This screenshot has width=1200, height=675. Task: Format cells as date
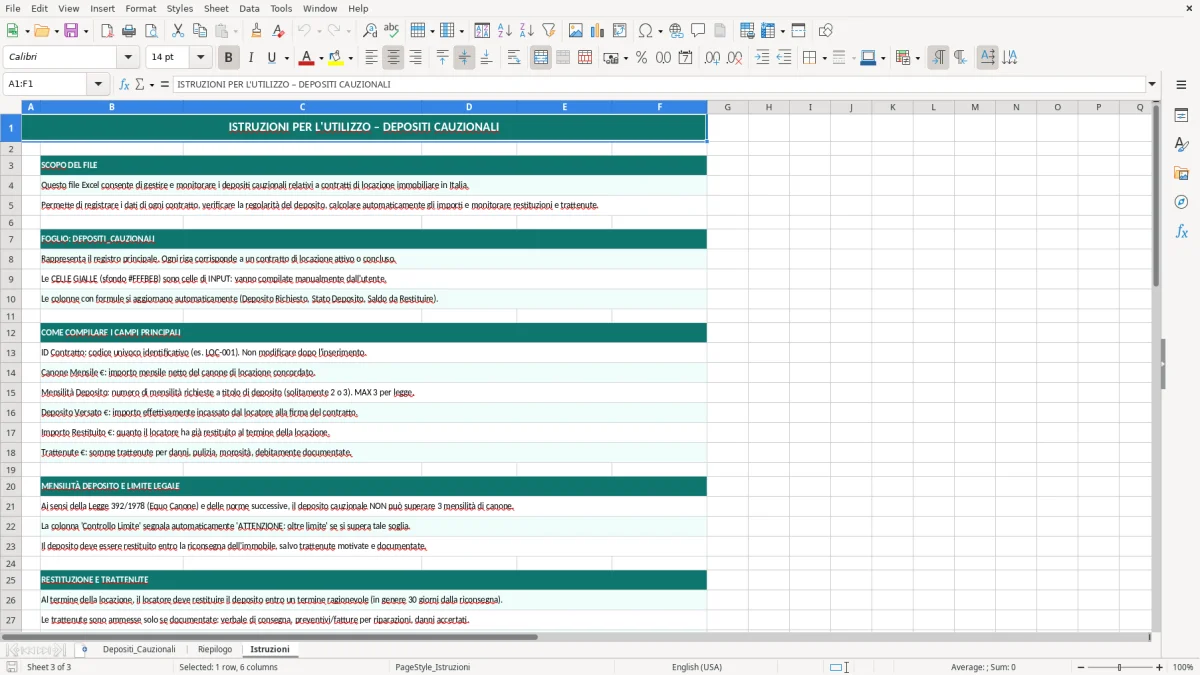pos(685,58)
